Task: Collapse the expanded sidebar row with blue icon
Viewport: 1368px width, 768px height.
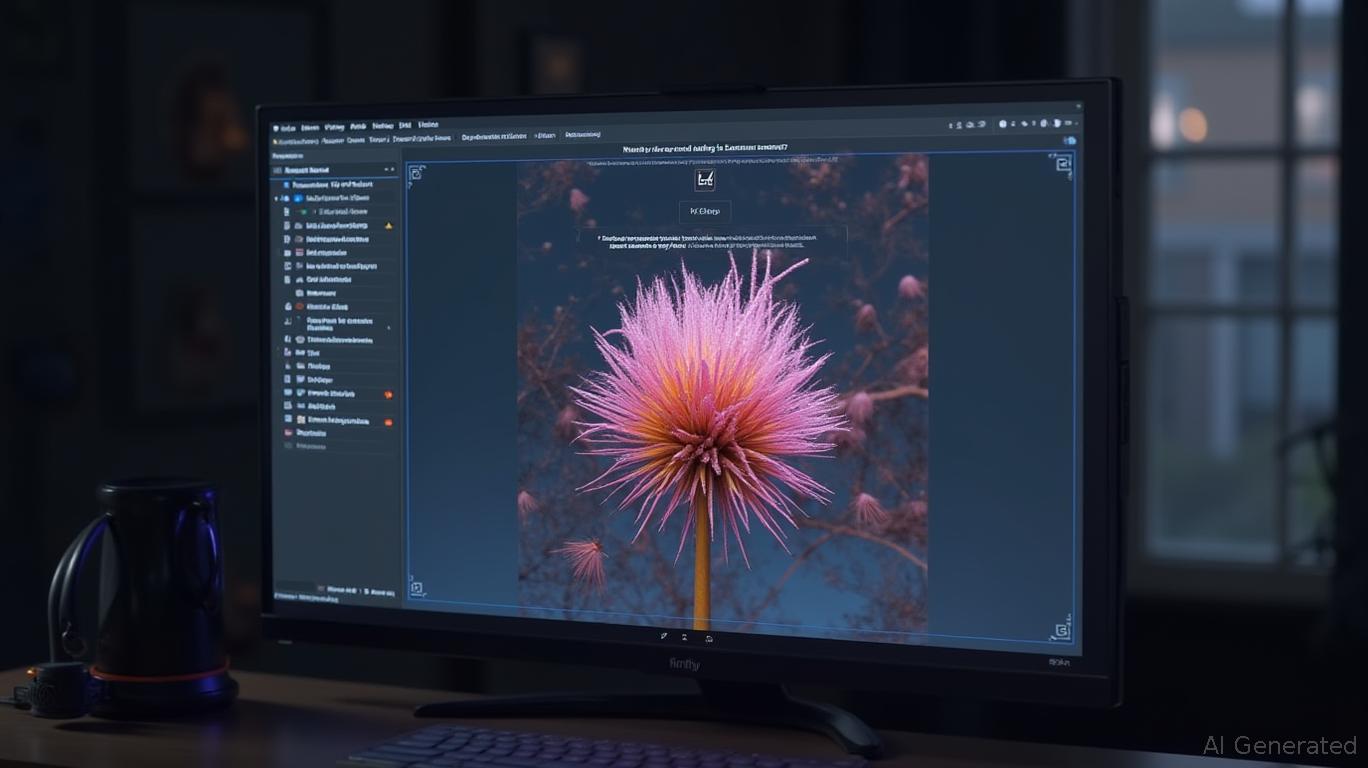Action: 277,199
